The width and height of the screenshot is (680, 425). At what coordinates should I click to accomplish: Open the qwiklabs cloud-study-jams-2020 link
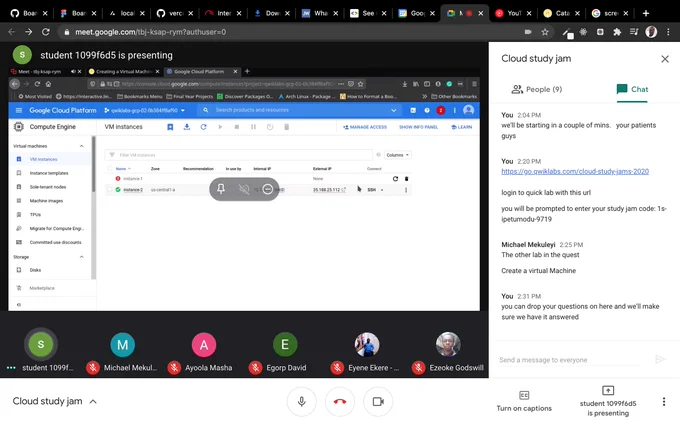[x=575, y=171]
